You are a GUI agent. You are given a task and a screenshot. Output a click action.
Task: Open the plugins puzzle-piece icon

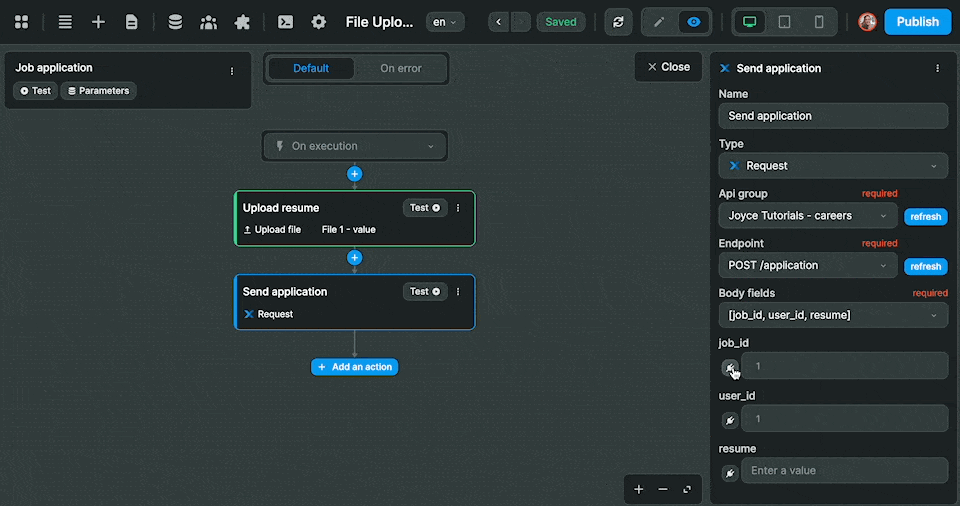pyautogui.click(x=241, y=22)
